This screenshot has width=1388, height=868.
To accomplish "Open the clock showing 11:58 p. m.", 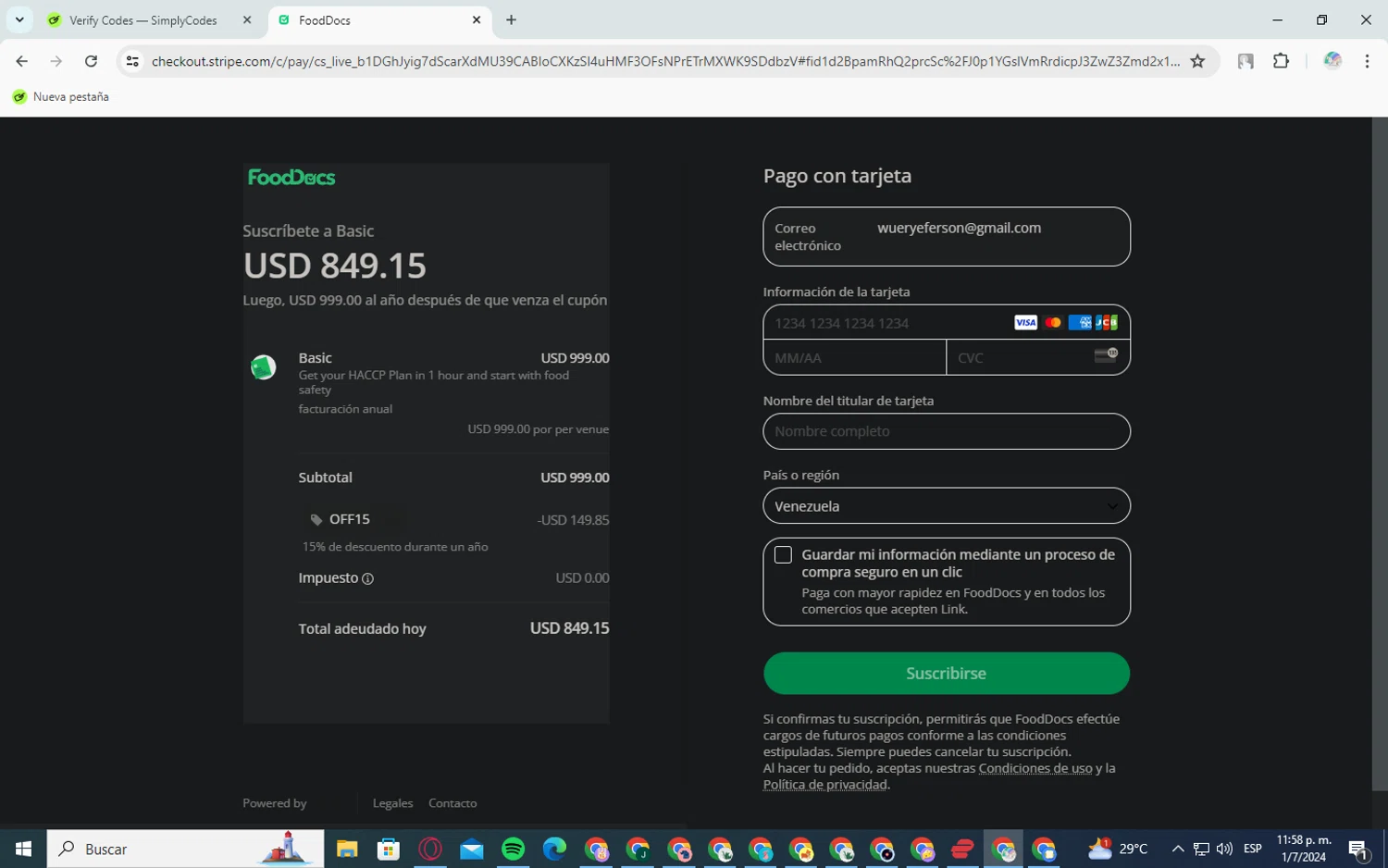I will (x=1304, y=849).
